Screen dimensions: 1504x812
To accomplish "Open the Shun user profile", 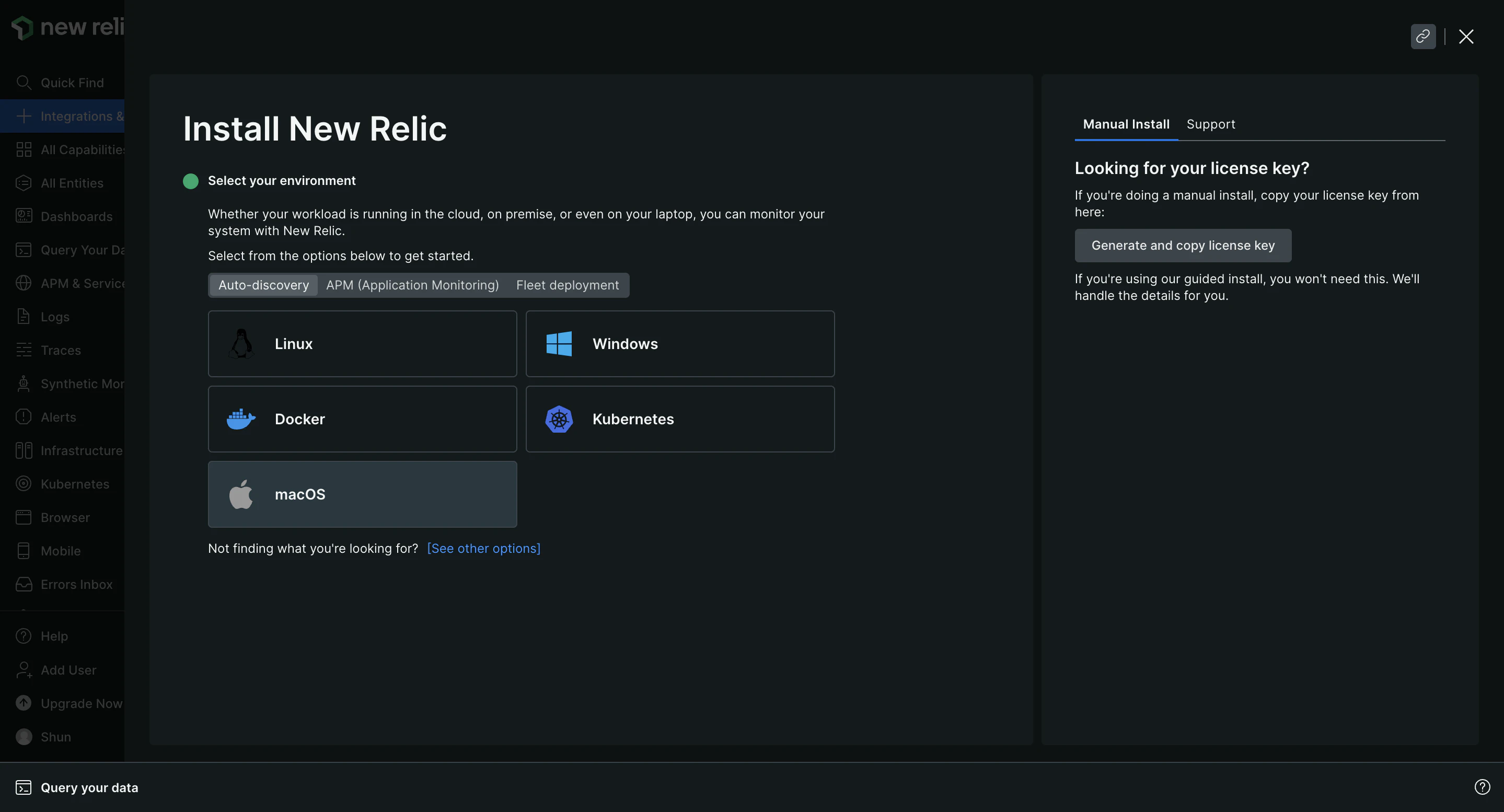I will coord(62,737).
